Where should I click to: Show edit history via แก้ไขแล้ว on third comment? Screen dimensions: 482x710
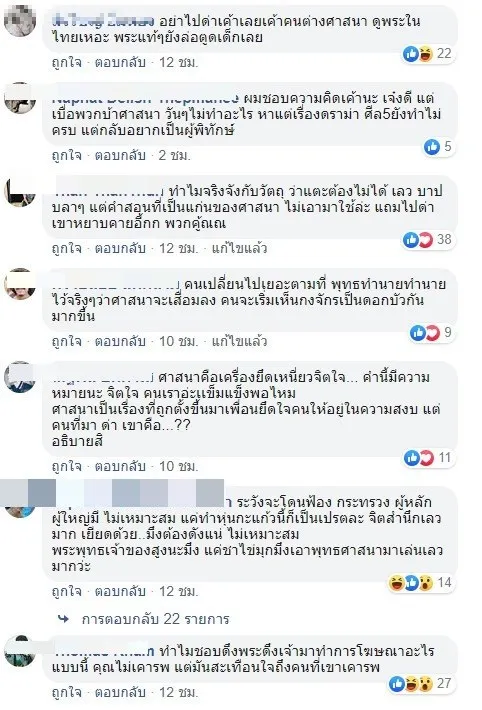click(x=239, y=248)
